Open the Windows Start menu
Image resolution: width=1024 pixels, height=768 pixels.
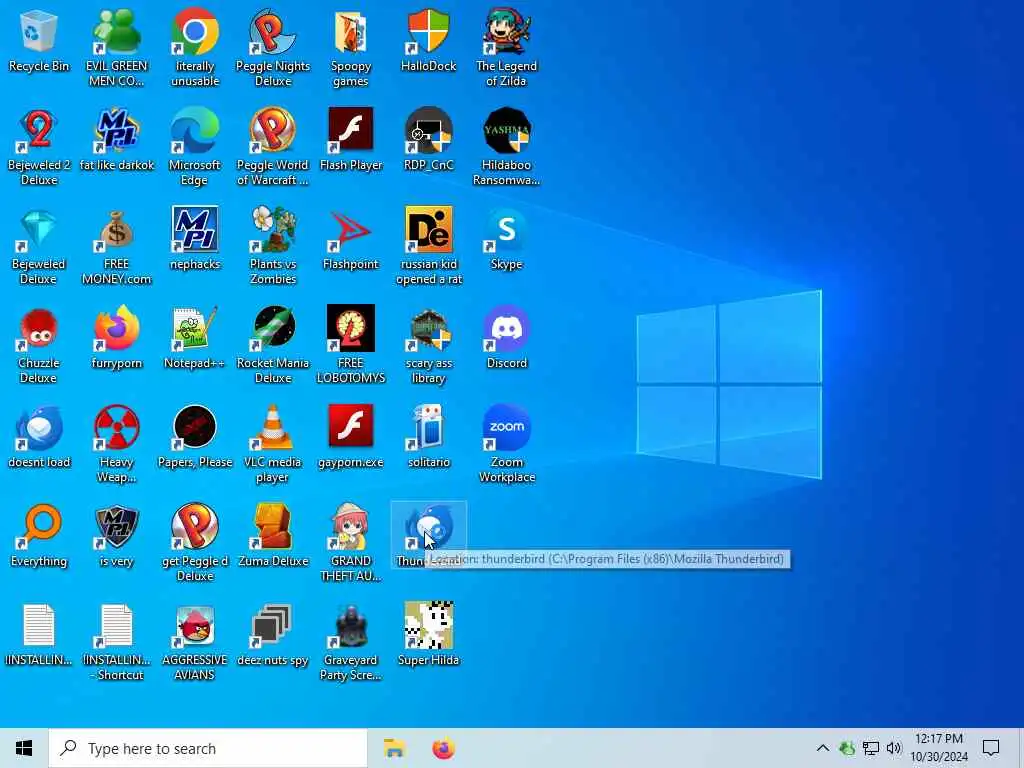click(x=24, y=748)
